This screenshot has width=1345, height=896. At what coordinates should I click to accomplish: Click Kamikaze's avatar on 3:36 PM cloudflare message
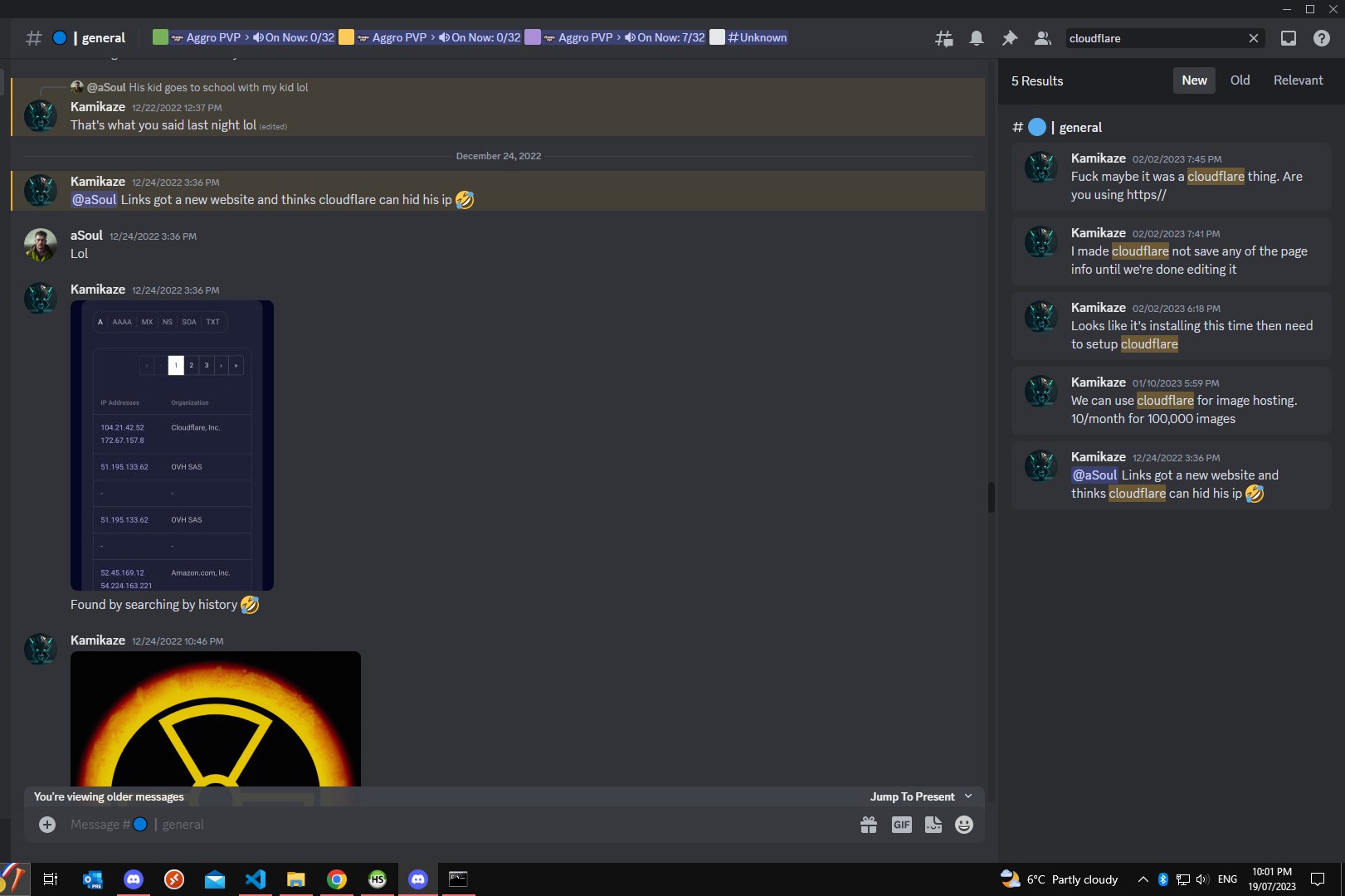pyautogui.click(x=41, y=191)
